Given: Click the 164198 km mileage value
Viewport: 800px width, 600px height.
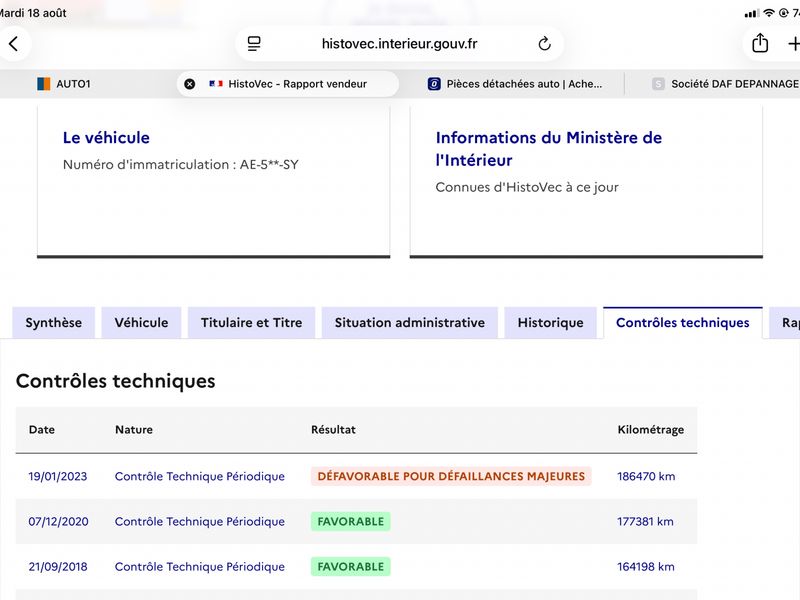Looking at the screenshot, I should (646, 566).
